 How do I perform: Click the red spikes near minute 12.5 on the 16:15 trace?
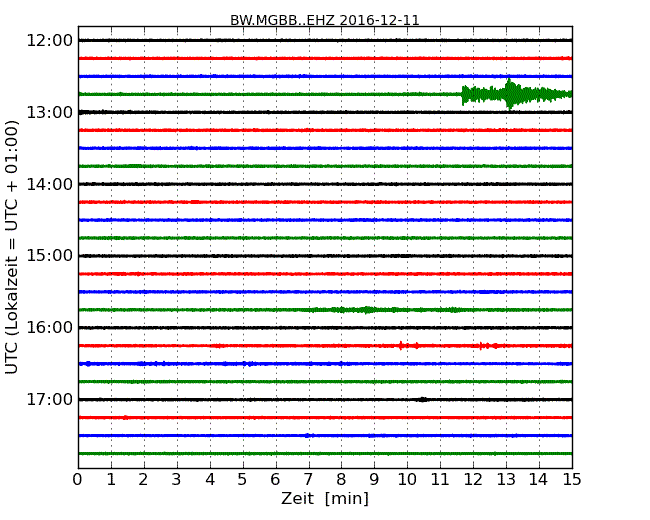coord(488,345)
